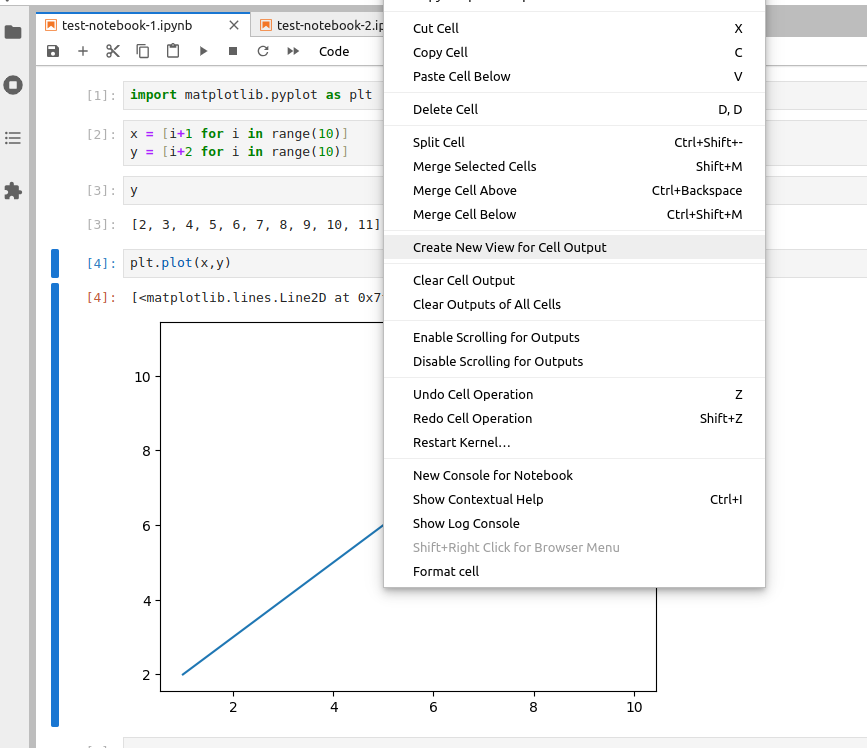Screen dimensions: 867x748
Task: Select Undo Cell Operation menu item
Action: tap(574, 395)
